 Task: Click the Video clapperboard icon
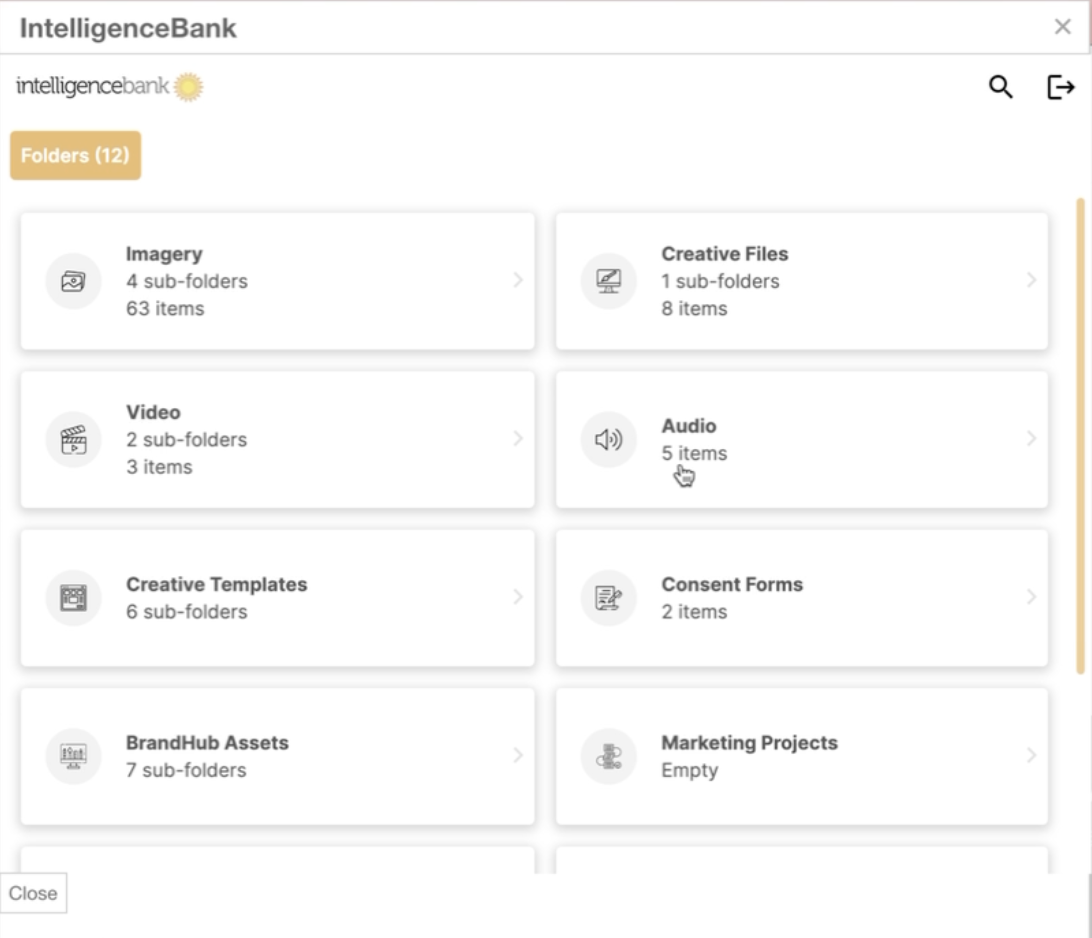pyautogui.click(x=73, y=439)
